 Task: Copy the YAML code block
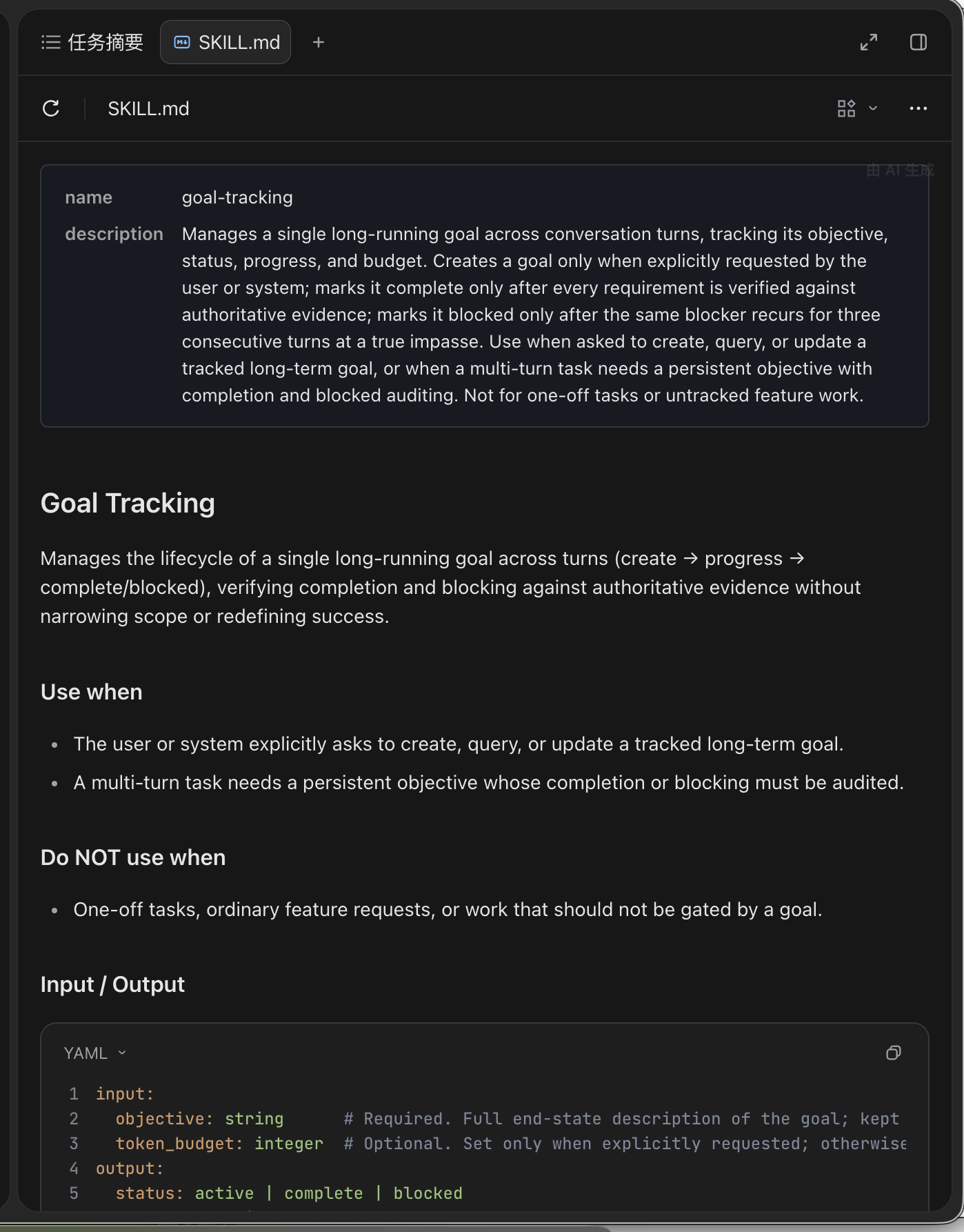pos(893,1053)
